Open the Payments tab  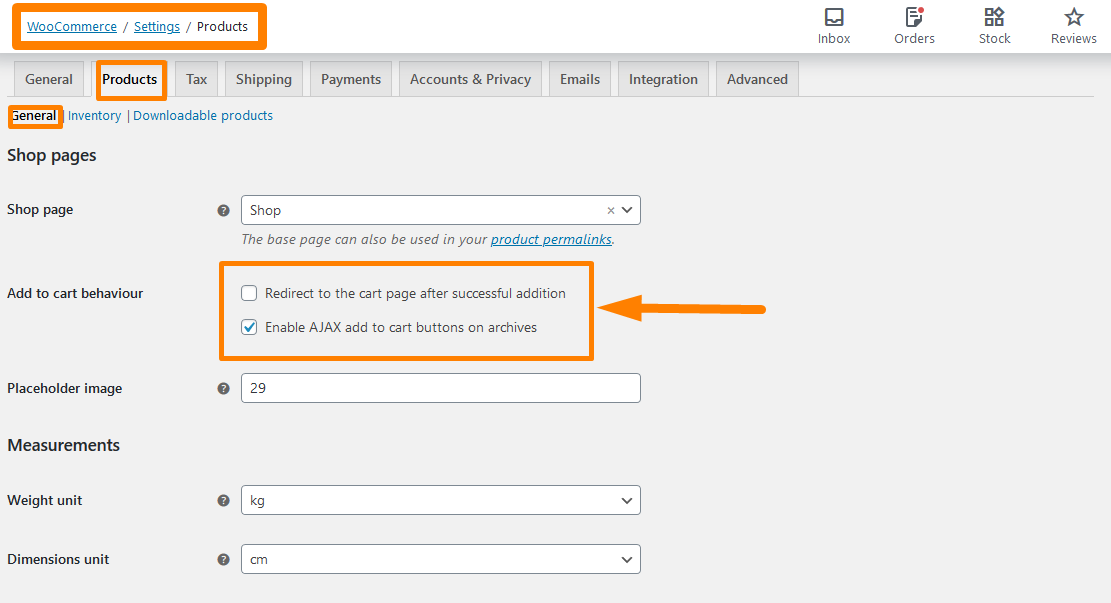tap(351, 79)
